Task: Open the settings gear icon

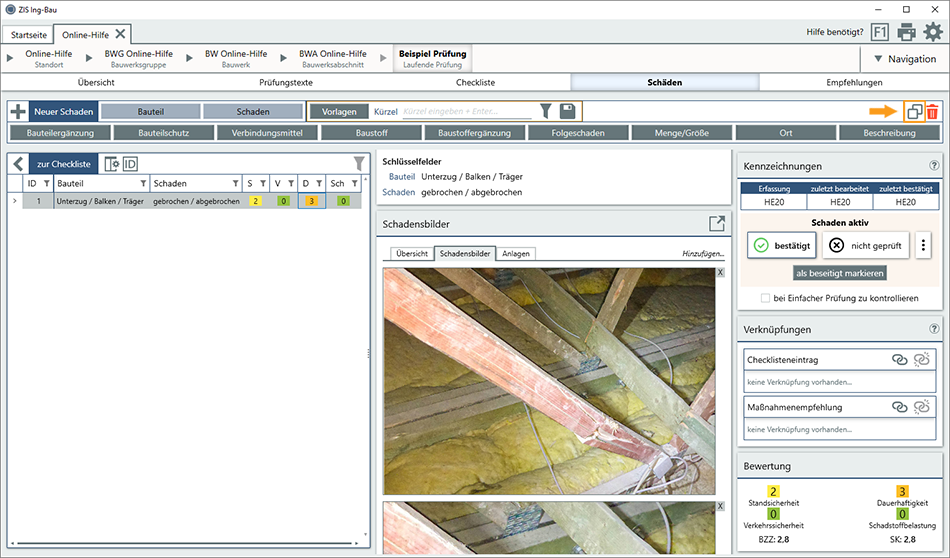Action: coord(933,32)
